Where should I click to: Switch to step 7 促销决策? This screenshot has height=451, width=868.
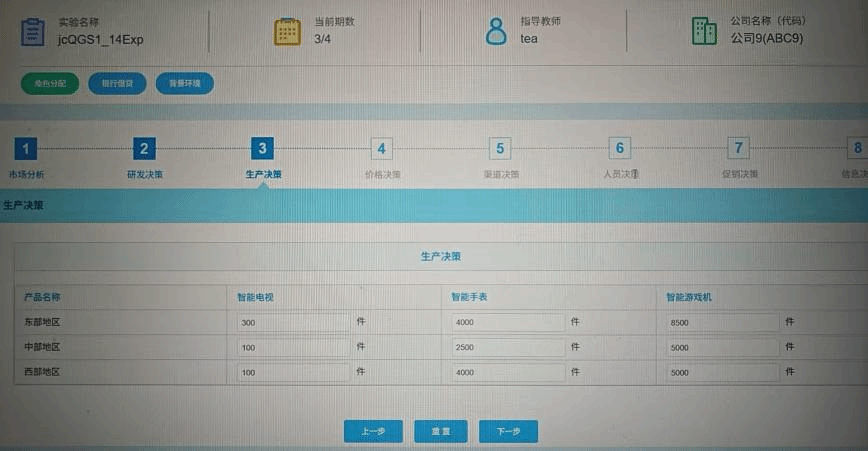[738, 150]
